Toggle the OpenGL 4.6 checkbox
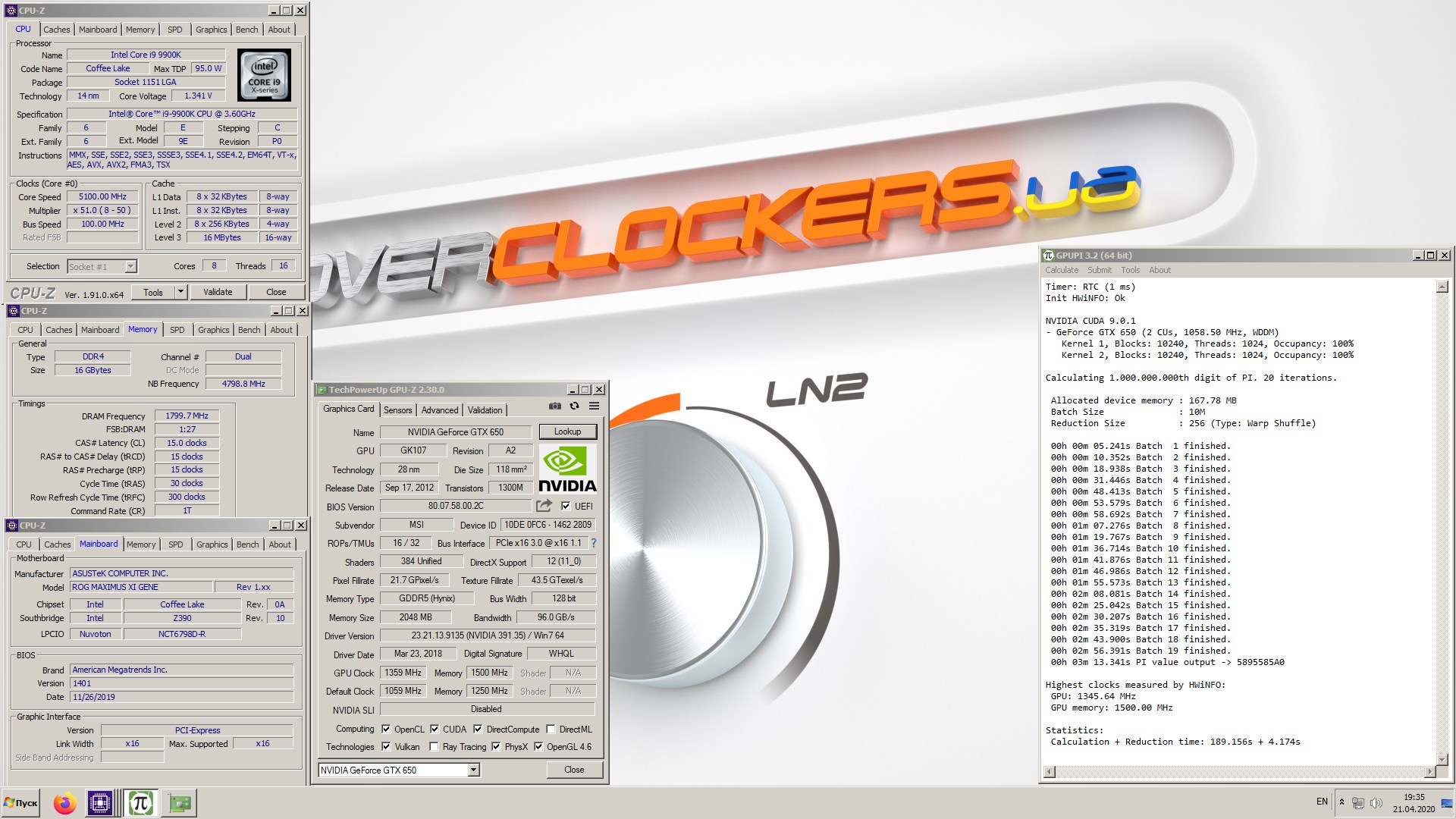This screenshot has width=1456, height=819. tap(538, 746)
